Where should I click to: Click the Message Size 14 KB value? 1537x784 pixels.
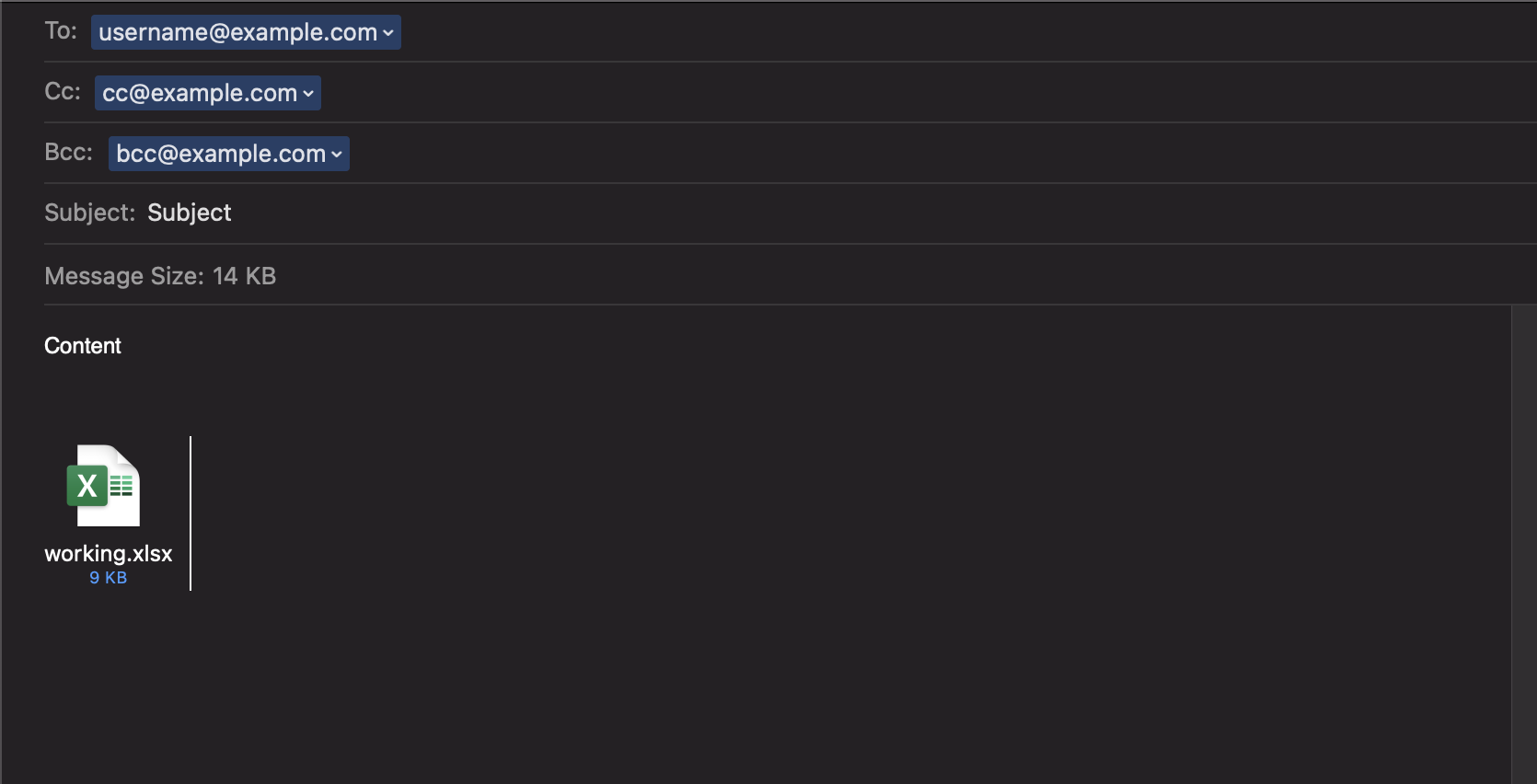(x=245, y=276)
